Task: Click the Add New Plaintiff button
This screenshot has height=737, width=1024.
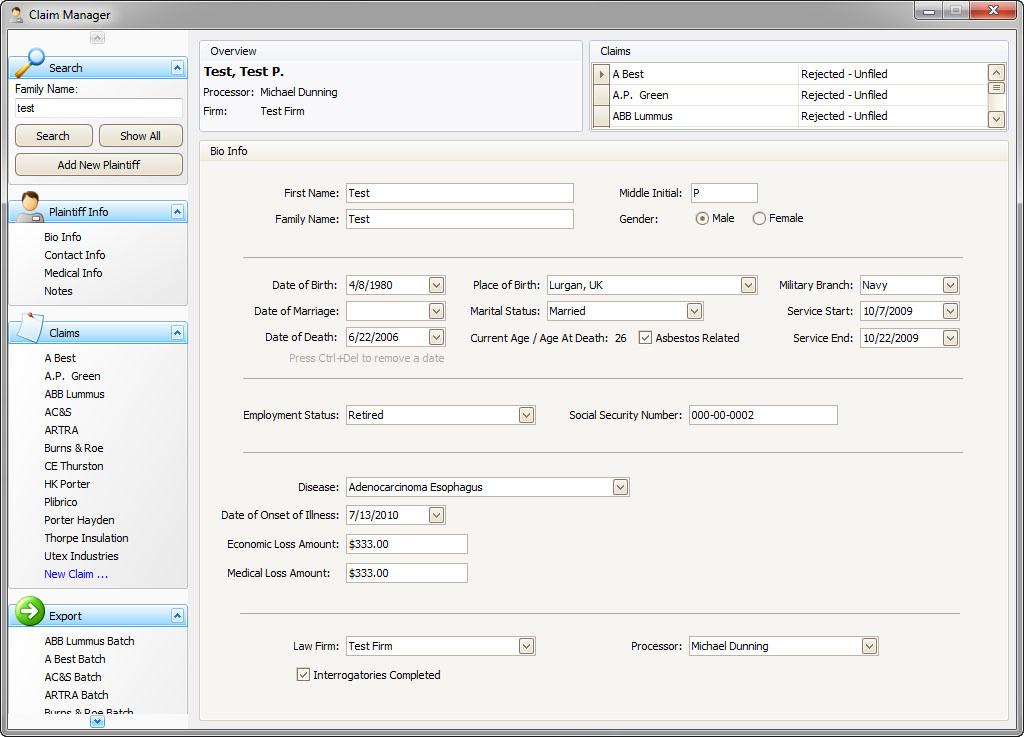Action: pos(98,165)
